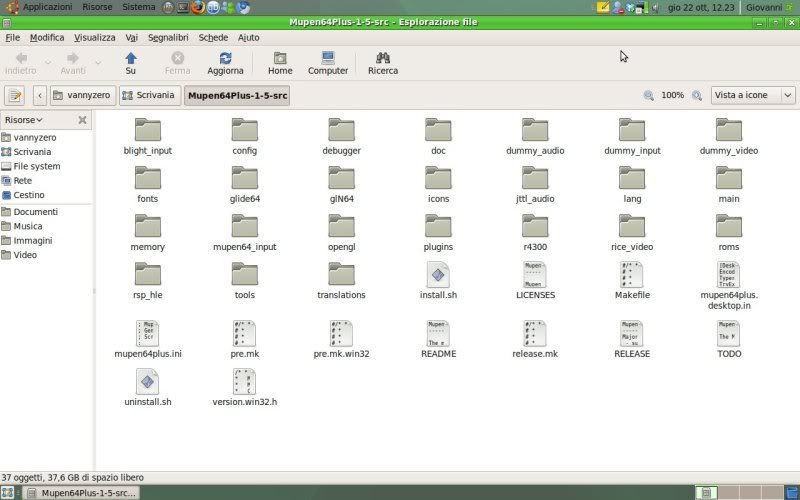The image size is (800, 500).
Task: Open the Vista a icone dropdown
Action: [752, 95]
